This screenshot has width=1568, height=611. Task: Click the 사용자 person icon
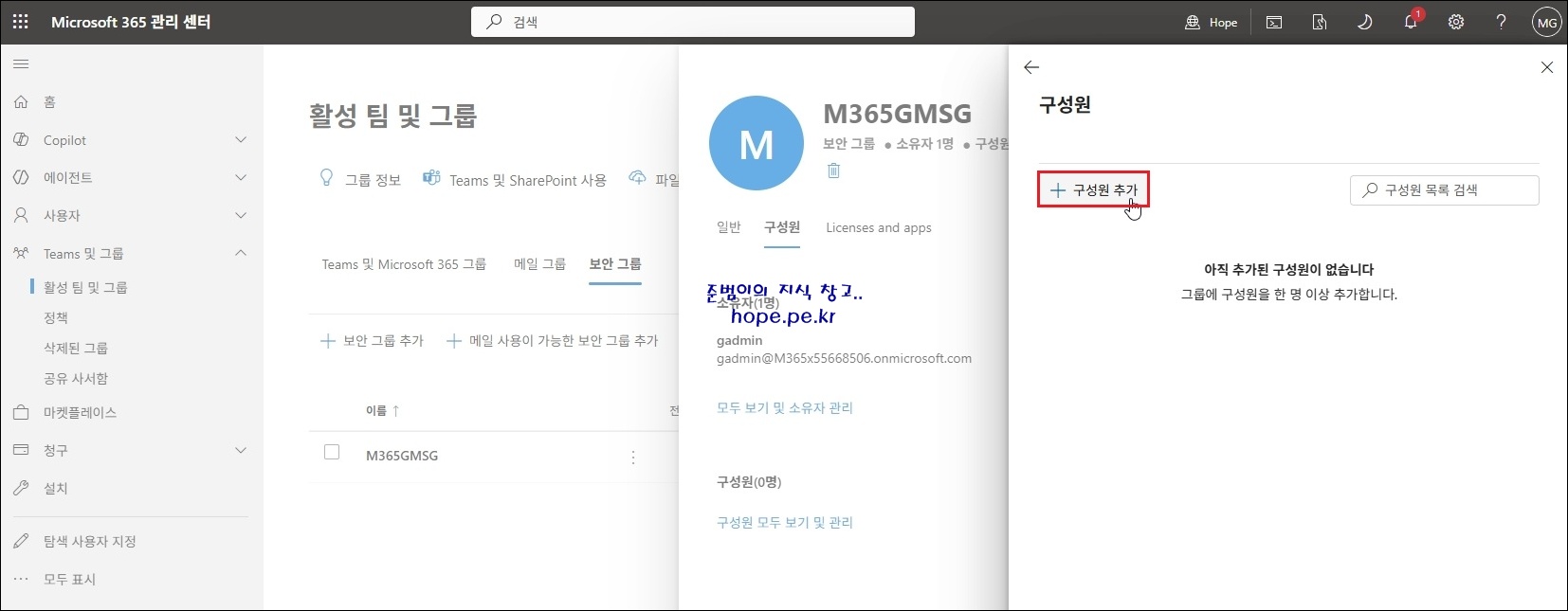(21, 215)
